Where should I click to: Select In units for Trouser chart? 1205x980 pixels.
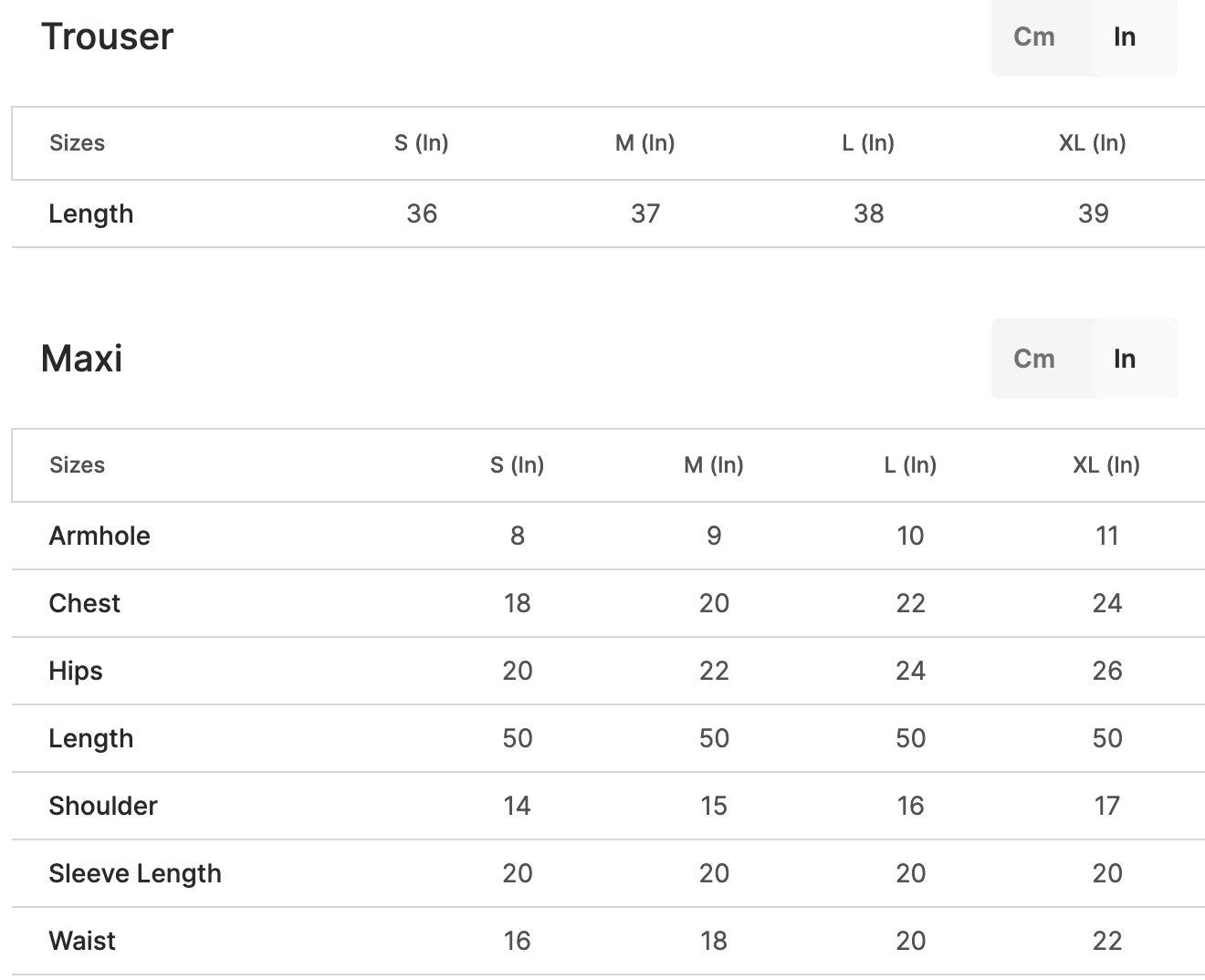(x=1125, y=36)
